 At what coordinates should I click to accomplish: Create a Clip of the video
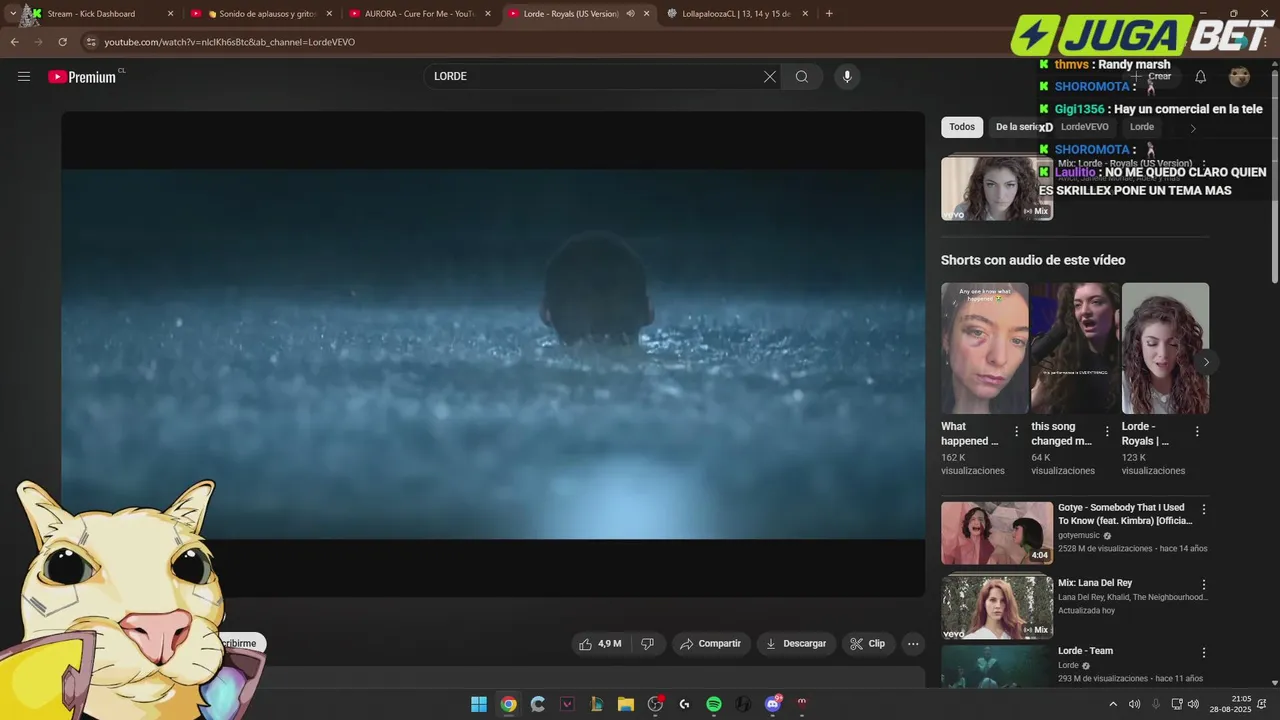868,644
